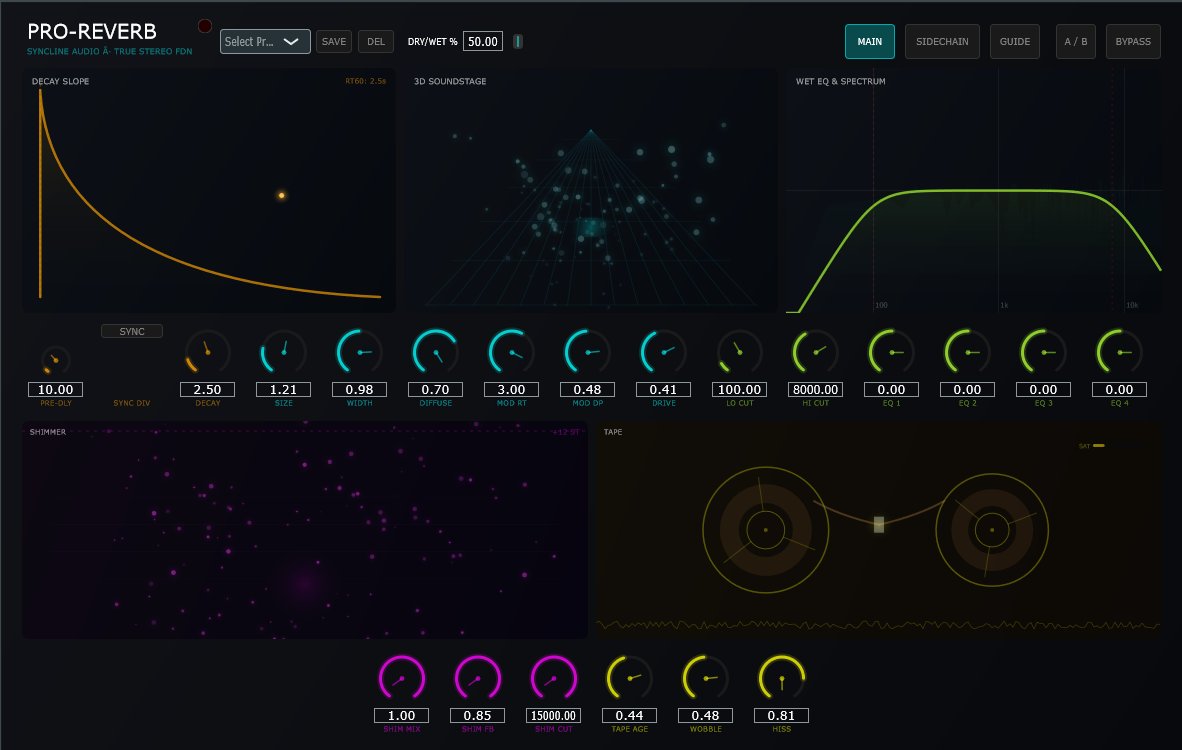This screenshot has height=750, width=1182.
Task: Open the GUIDE panel
Action: pyautogui.click(x=1014, y=41)
